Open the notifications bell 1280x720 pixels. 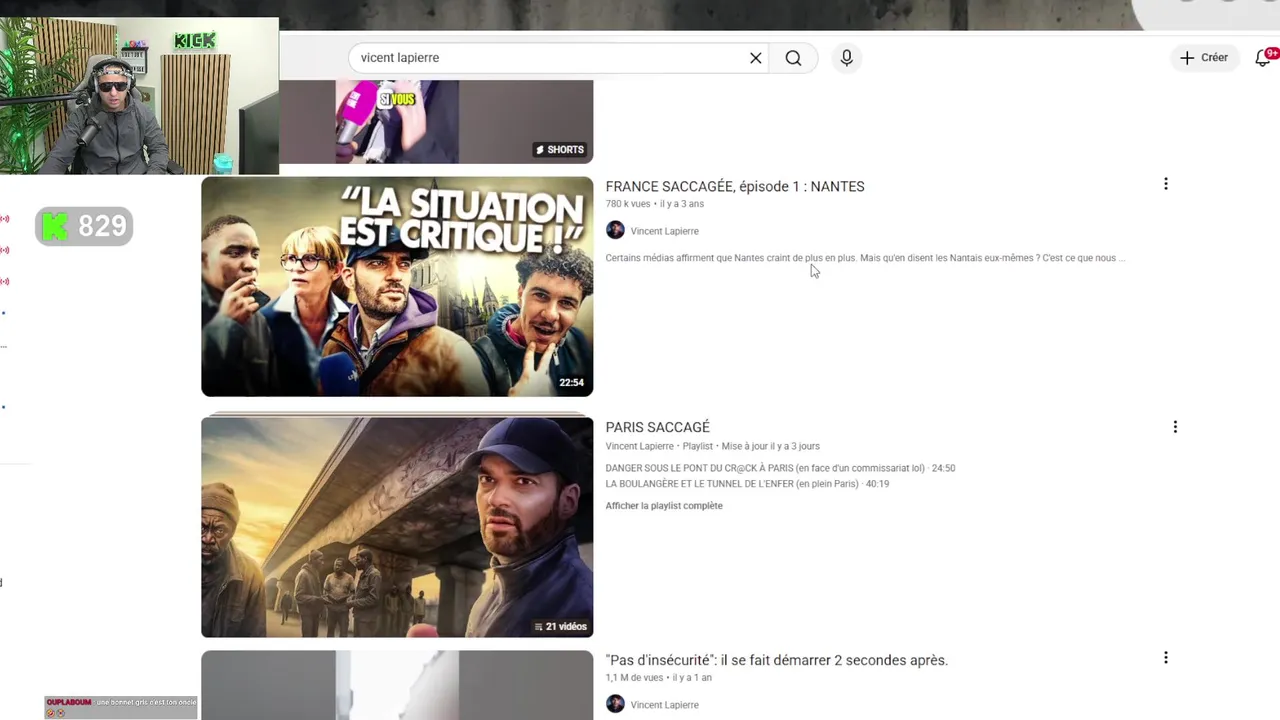click(1263, 58)
